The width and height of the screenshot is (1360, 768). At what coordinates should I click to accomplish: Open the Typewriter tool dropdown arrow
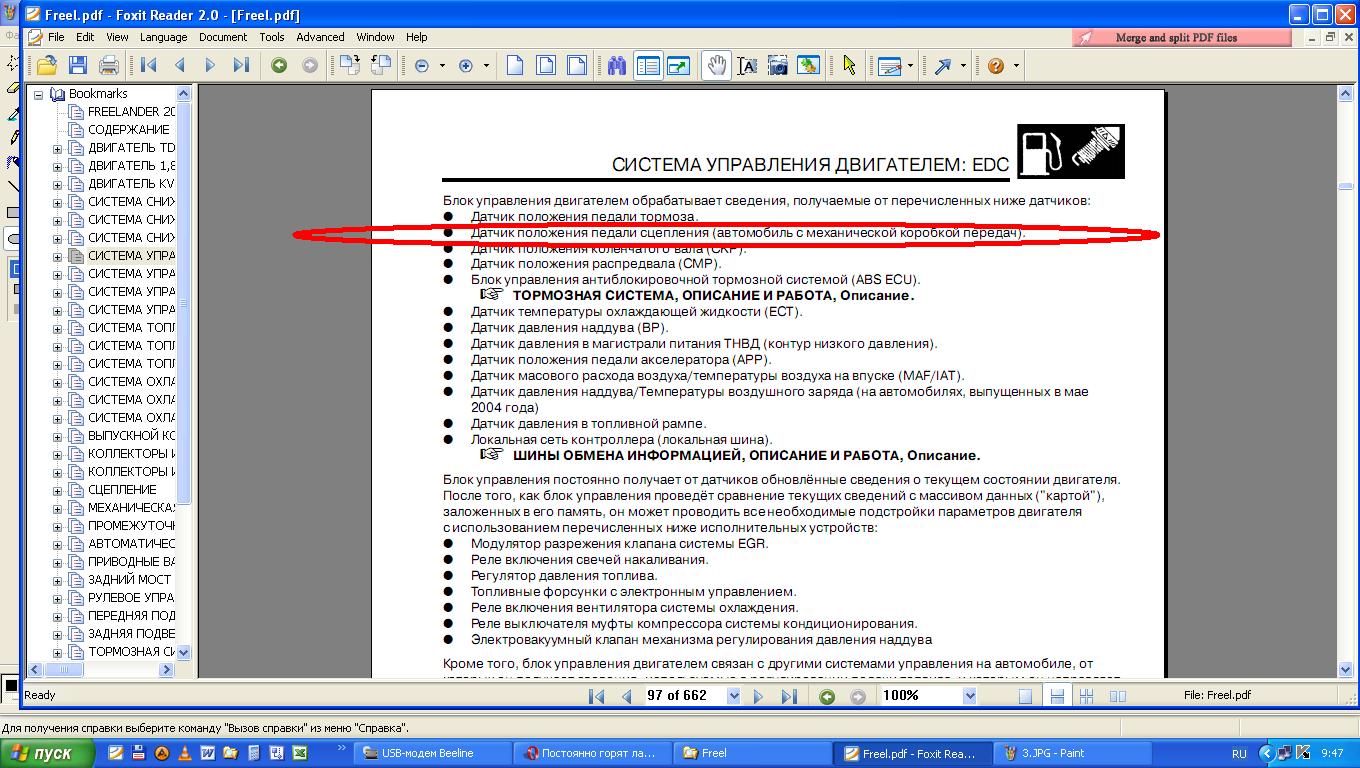click(910, 66)
